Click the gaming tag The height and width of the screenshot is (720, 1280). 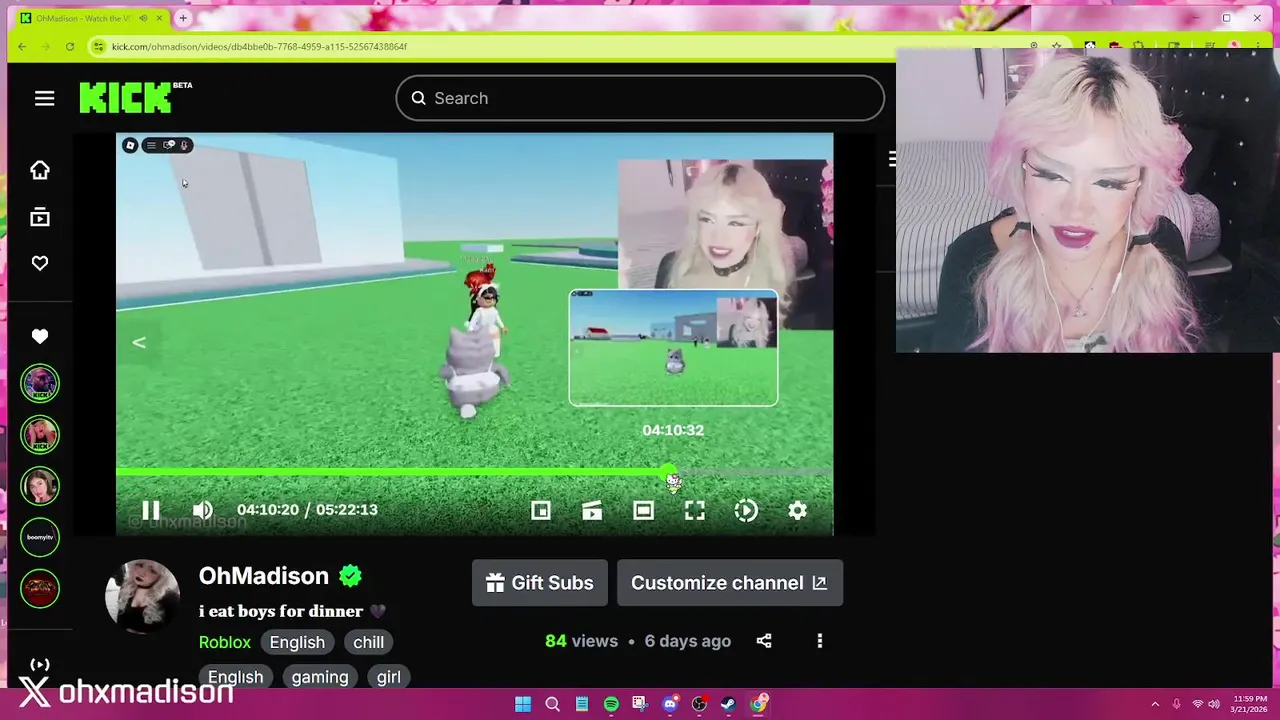[320, 677]
